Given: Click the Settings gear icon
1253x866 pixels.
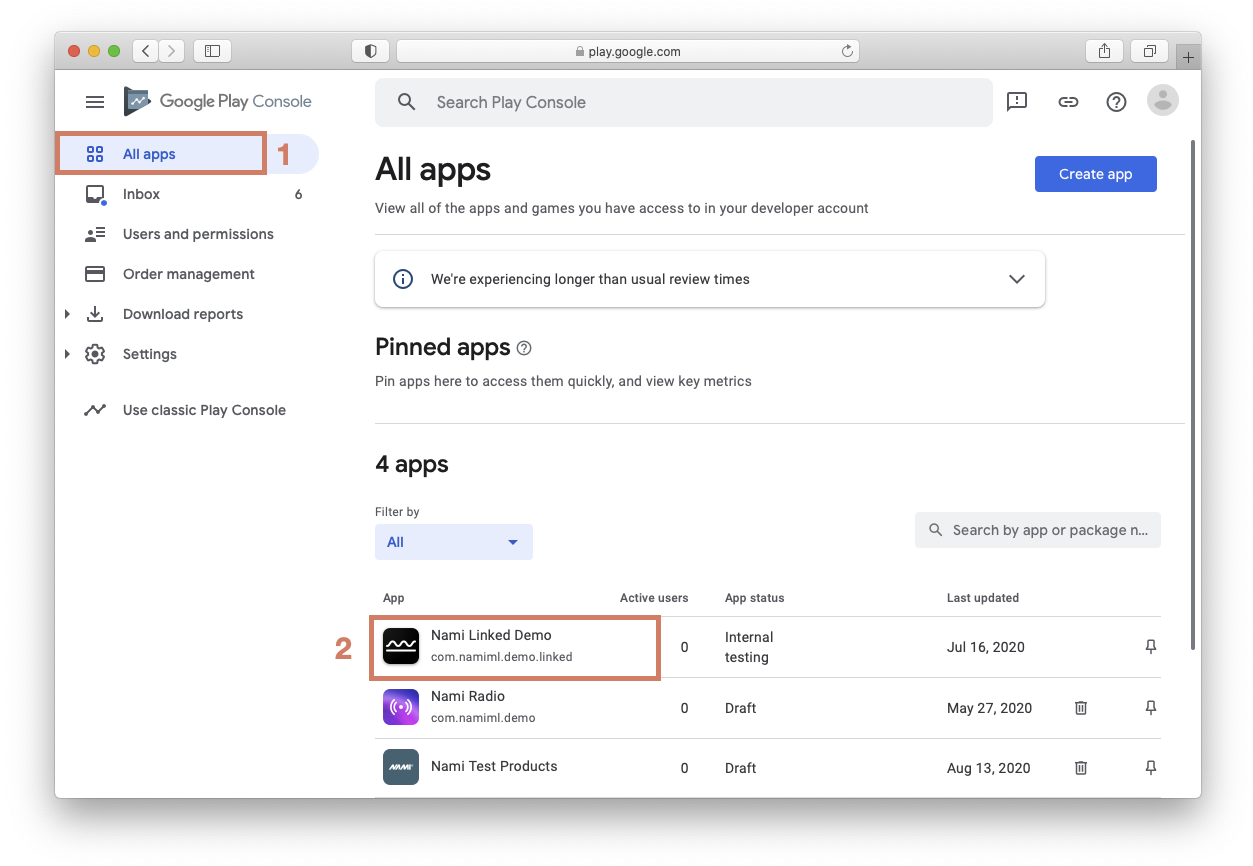Looking at the screenshot, I should click(95, 354).
